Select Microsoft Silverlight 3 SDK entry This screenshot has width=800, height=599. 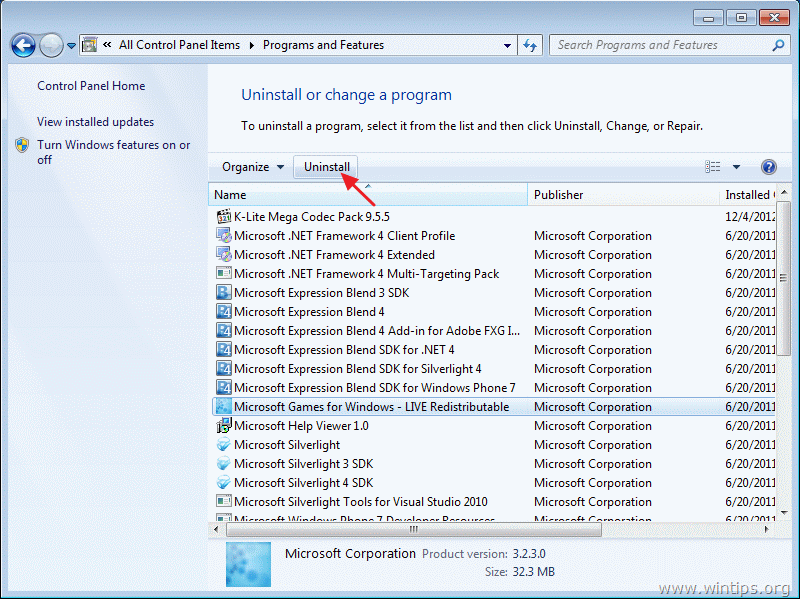pyautogui.click(x=304, y=464)
